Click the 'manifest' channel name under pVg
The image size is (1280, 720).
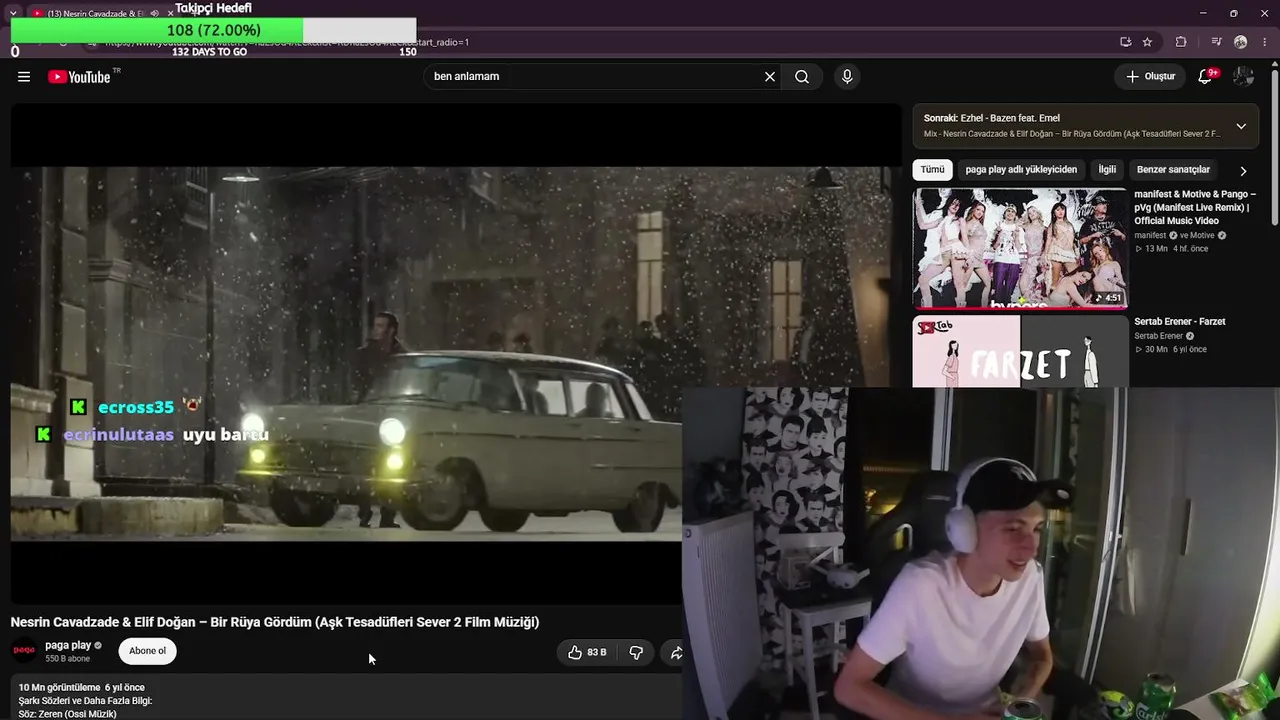[x=1150, y=236]
